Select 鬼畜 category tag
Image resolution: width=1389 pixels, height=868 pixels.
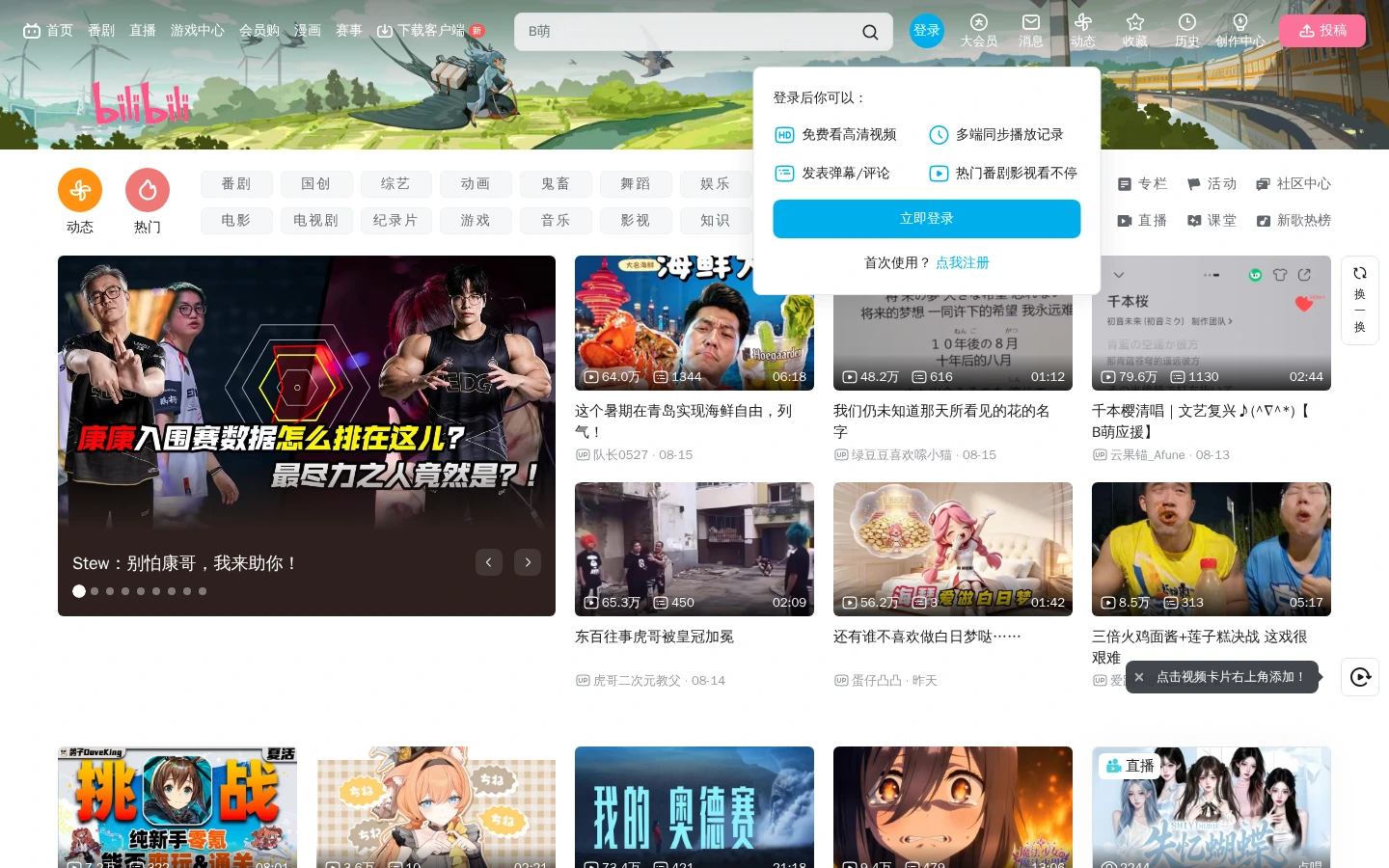pyautogui.click(x=557, y=184)
